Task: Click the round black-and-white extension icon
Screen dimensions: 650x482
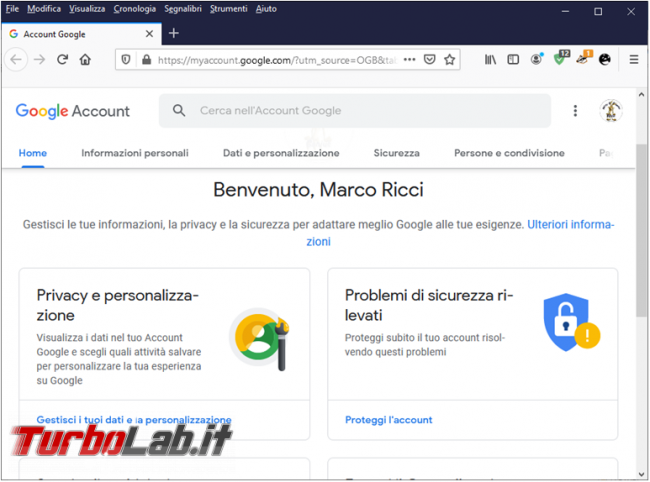Action: pyautogui.click(x=605, y=60)
